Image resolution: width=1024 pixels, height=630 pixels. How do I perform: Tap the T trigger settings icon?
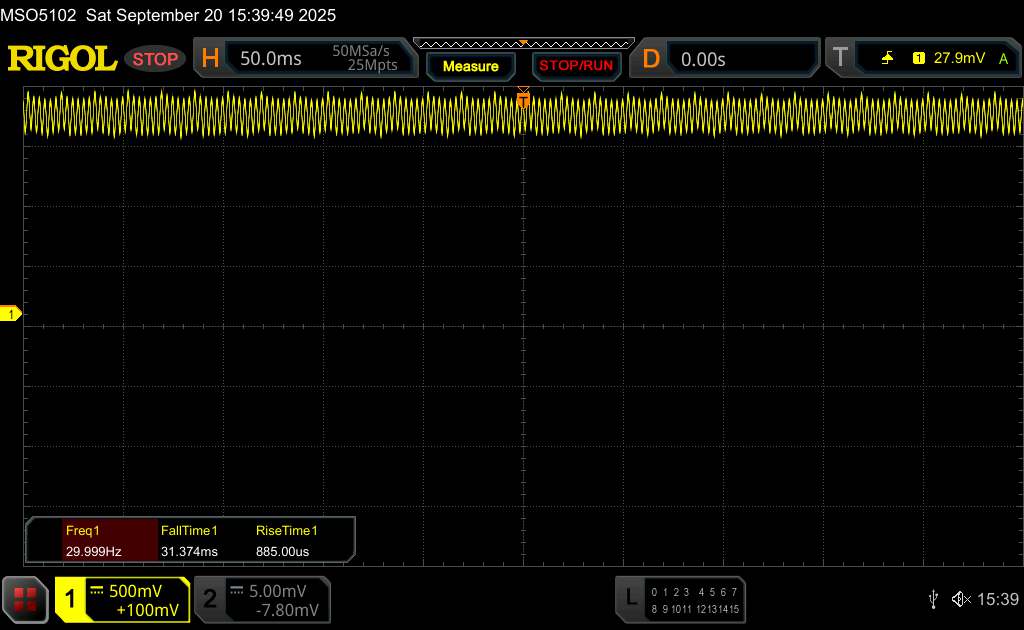click(x=838, y=59)
